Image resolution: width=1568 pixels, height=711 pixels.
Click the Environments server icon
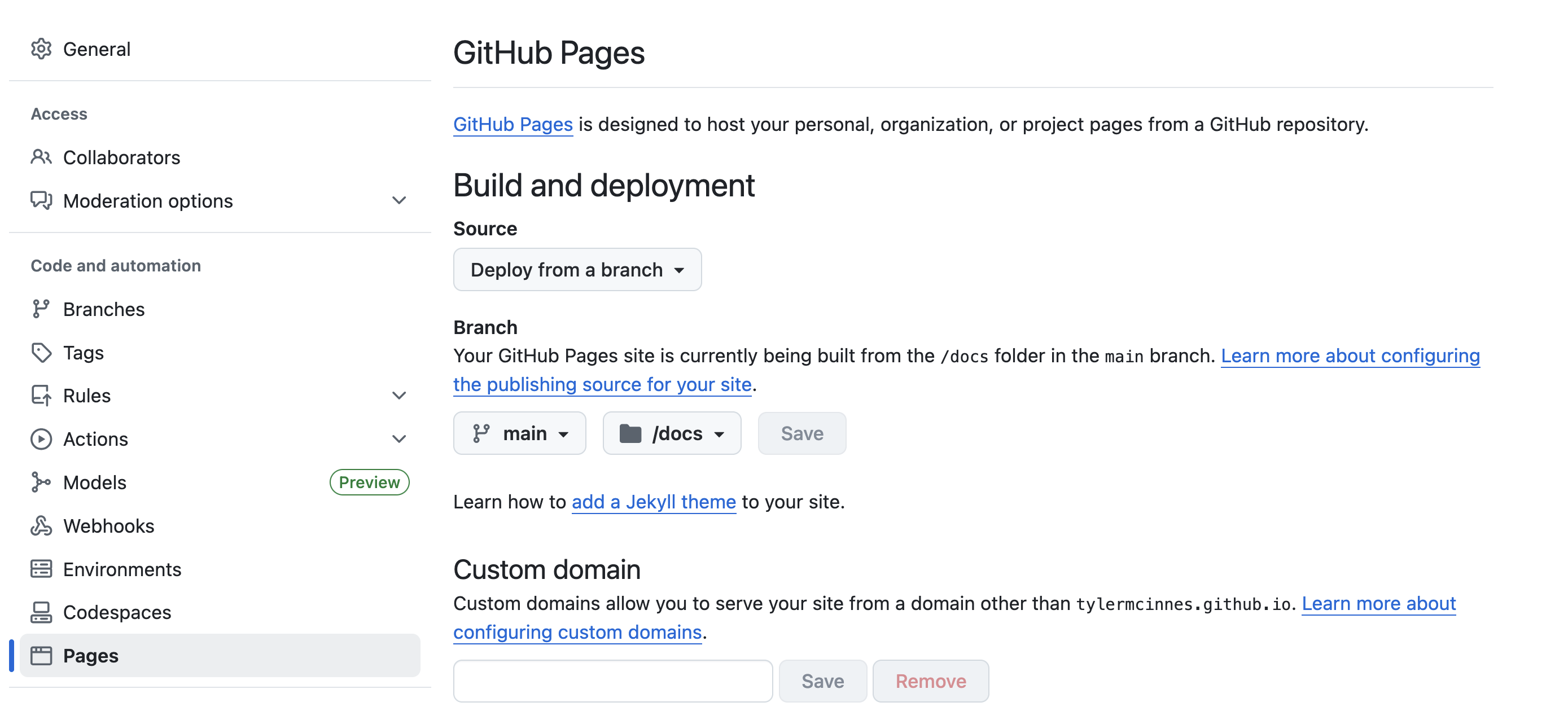tap(41, 569)
